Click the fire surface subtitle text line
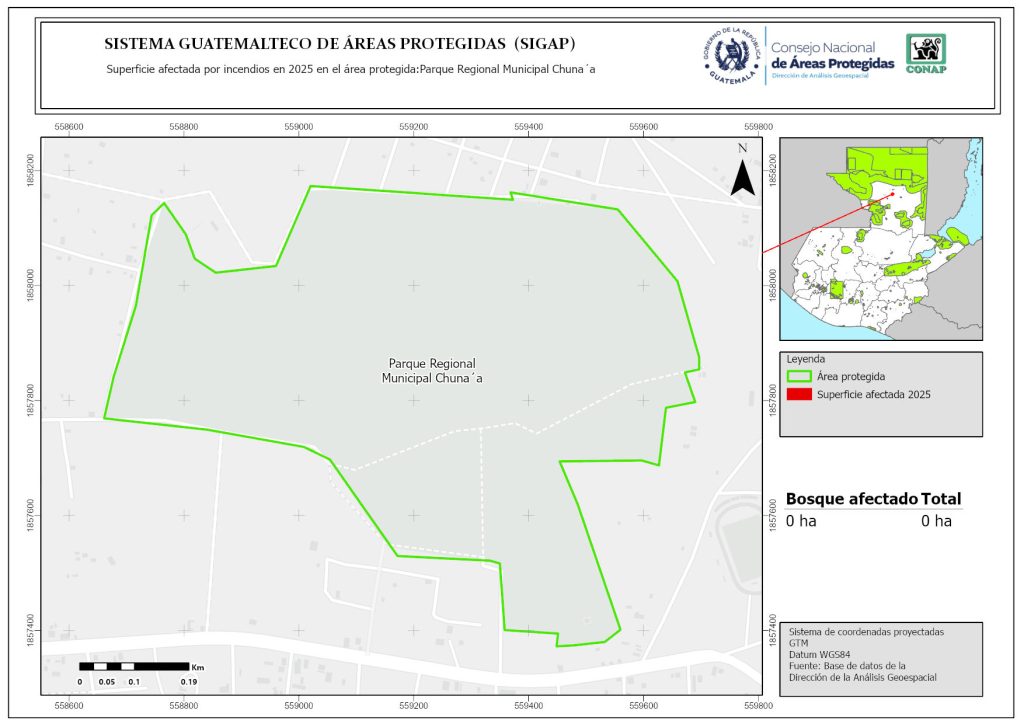Screen dimensions: 1024x724 pos(344,70)
